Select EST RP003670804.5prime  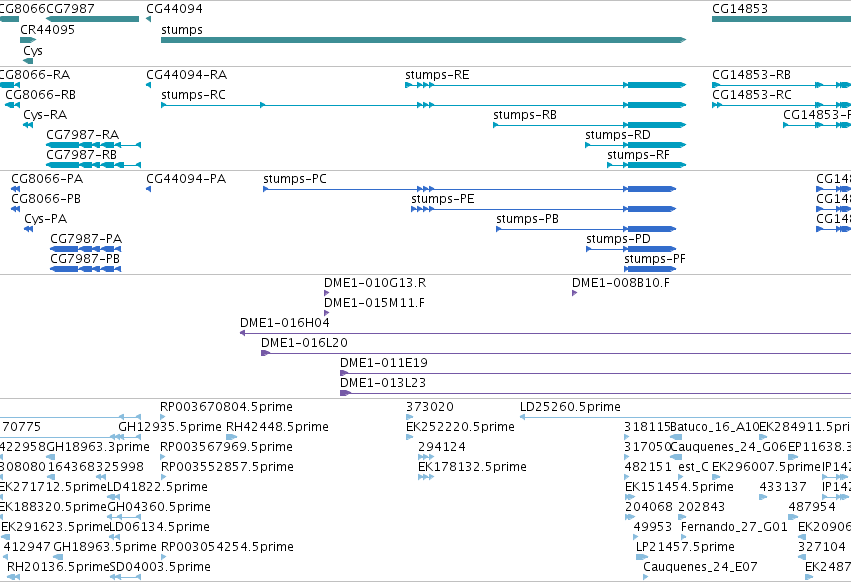point(163,417)
